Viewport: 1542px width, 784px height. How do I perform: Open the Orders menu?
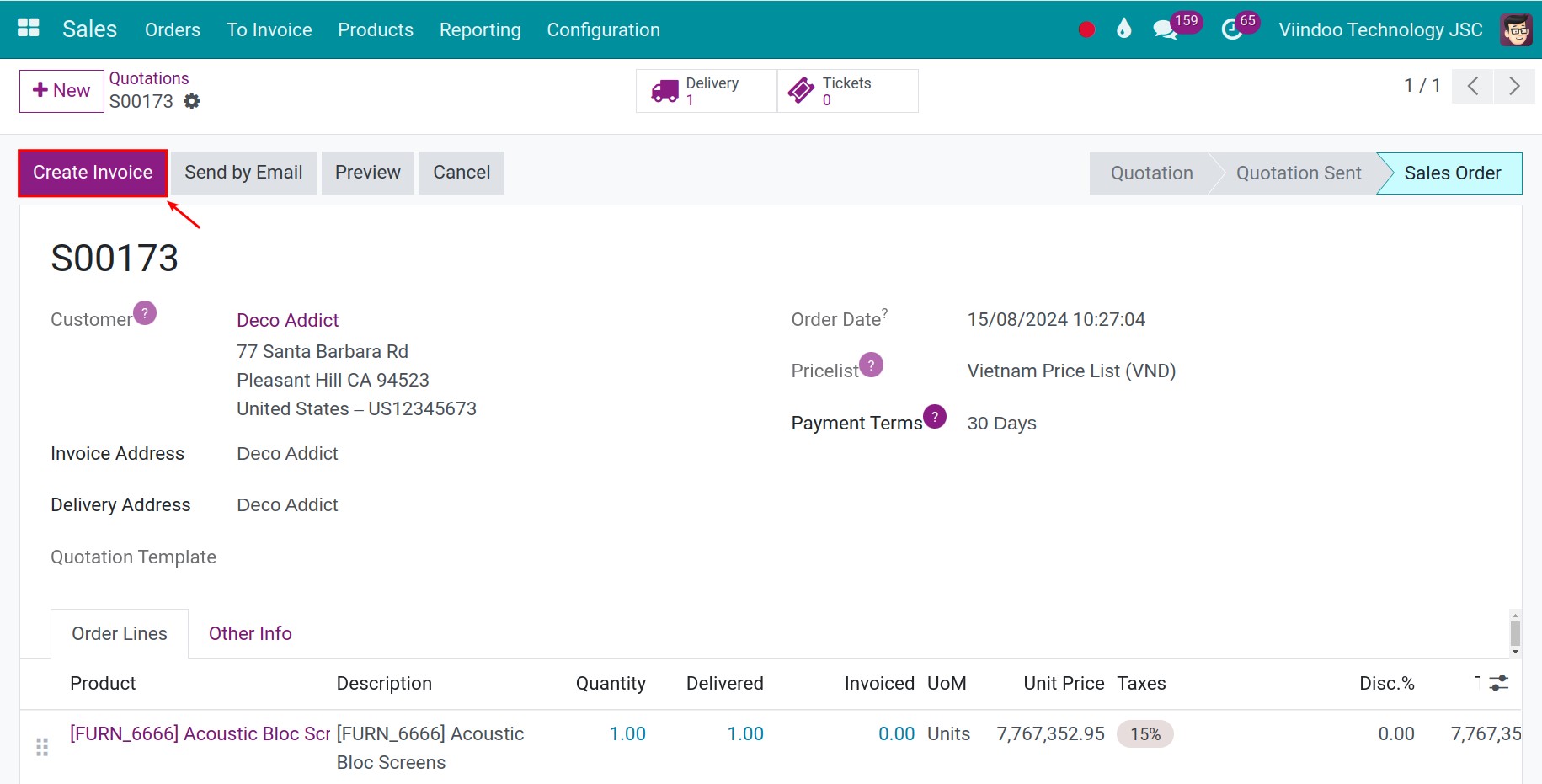coord(173,29)
